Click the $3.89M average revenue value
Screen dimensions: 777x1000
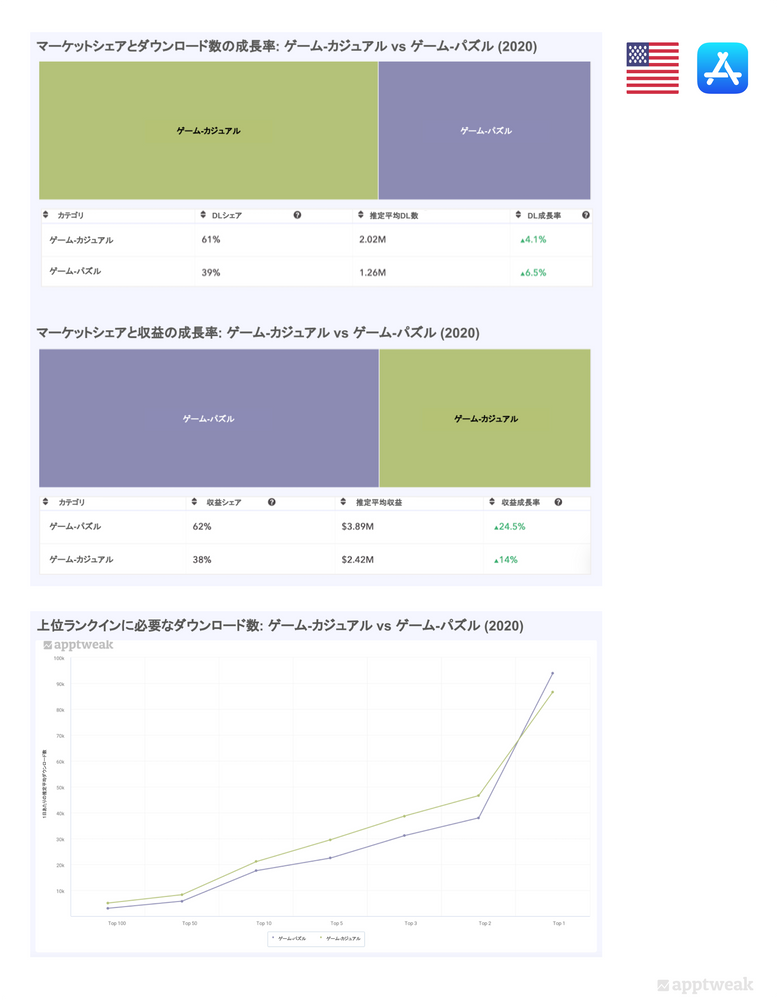click(x=358, y=526)
